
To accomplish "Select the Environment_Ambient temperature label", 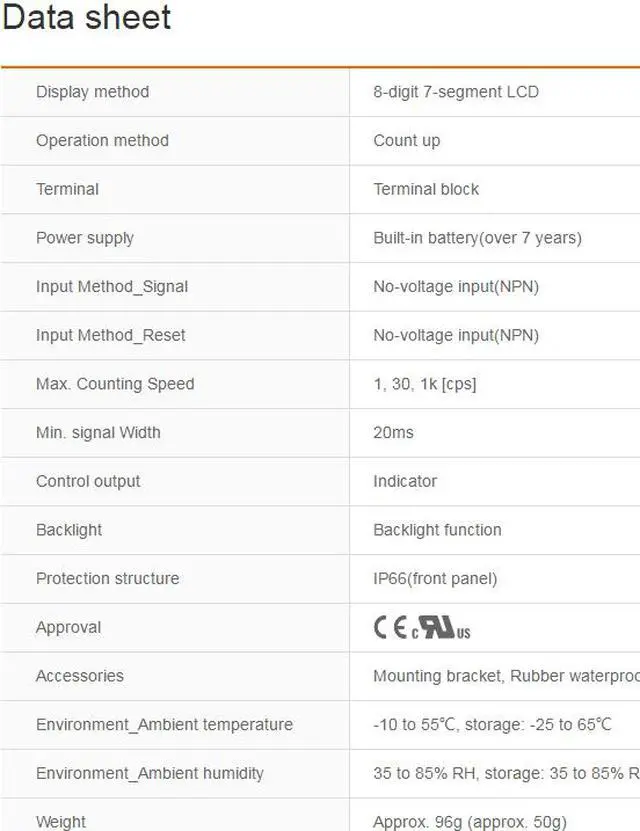I will pyautogui.click(x=164, y=725).
